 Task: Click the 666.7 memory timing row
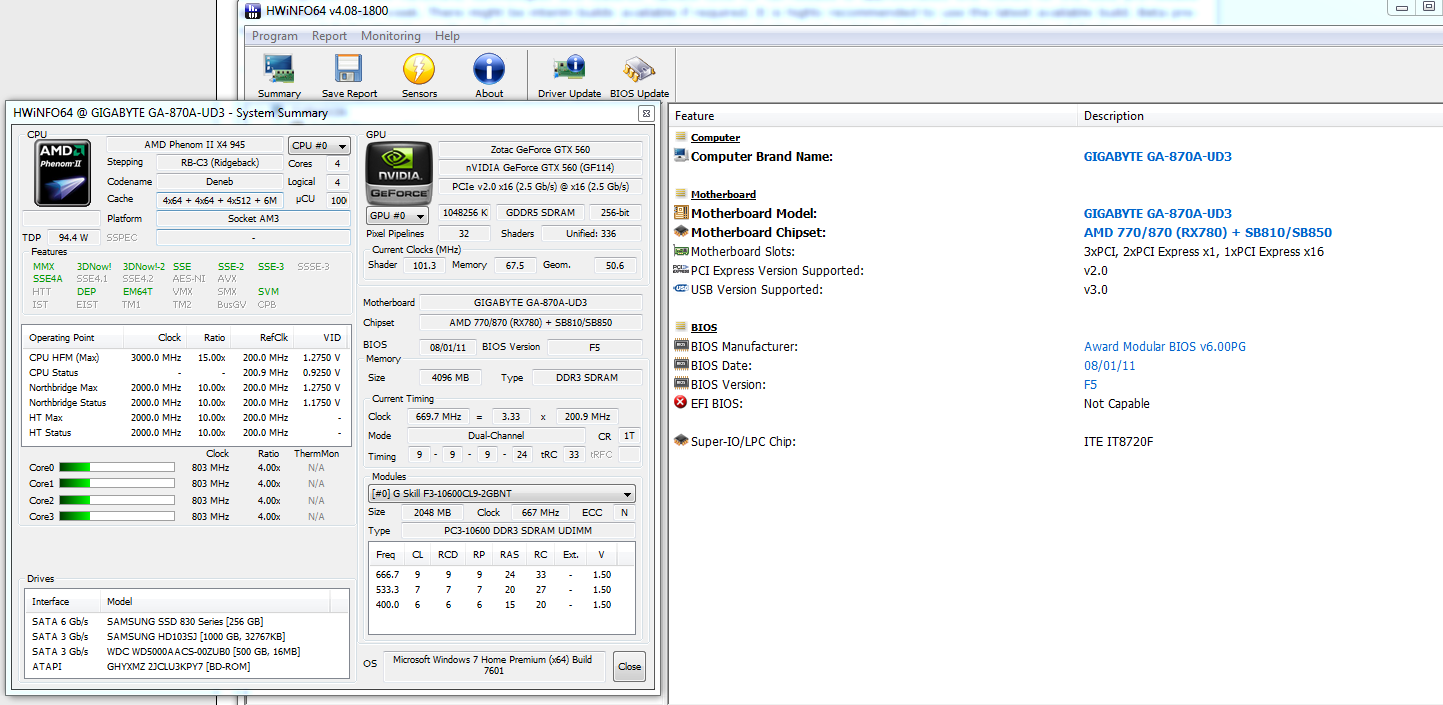pyautogui.click(x=501, y=574)
